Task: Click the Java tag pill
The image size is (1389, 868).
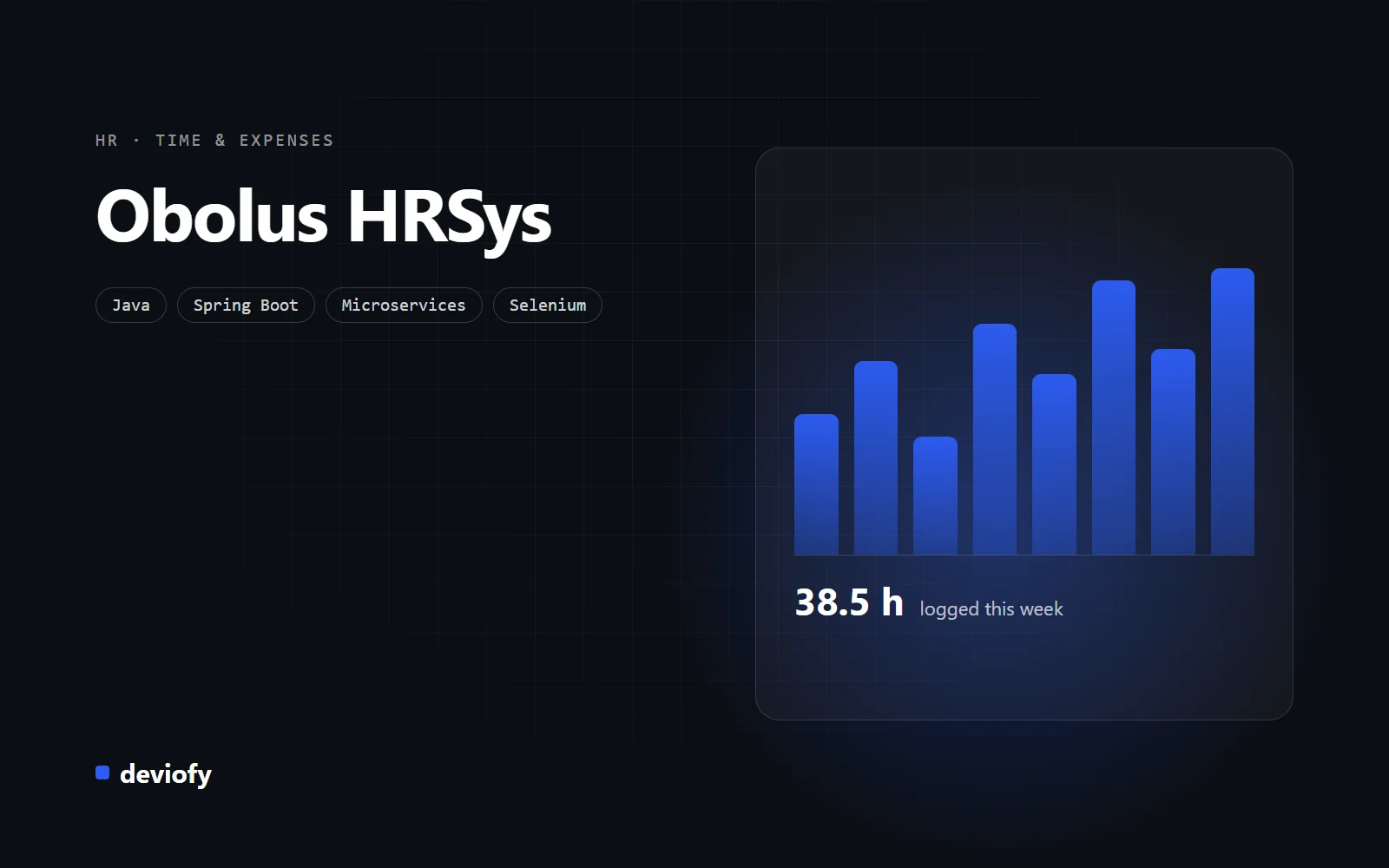Action: pos(131,306)
